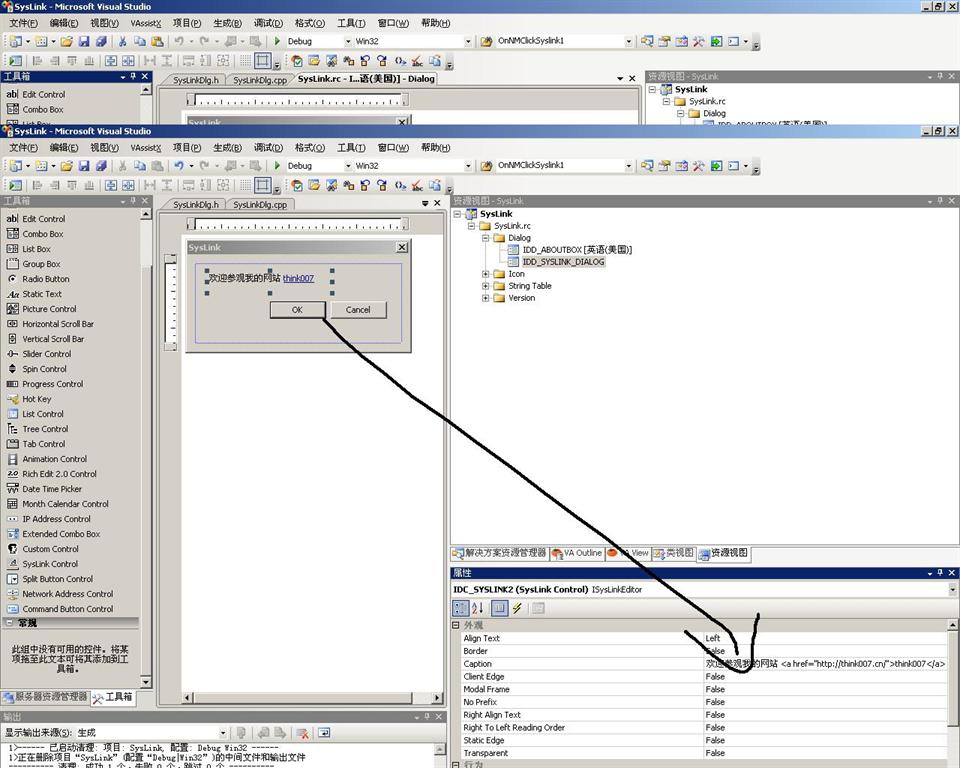Click the Events lightning icon in Properties
The height and width of the screenshot is (768, 960).
(517, 608)
